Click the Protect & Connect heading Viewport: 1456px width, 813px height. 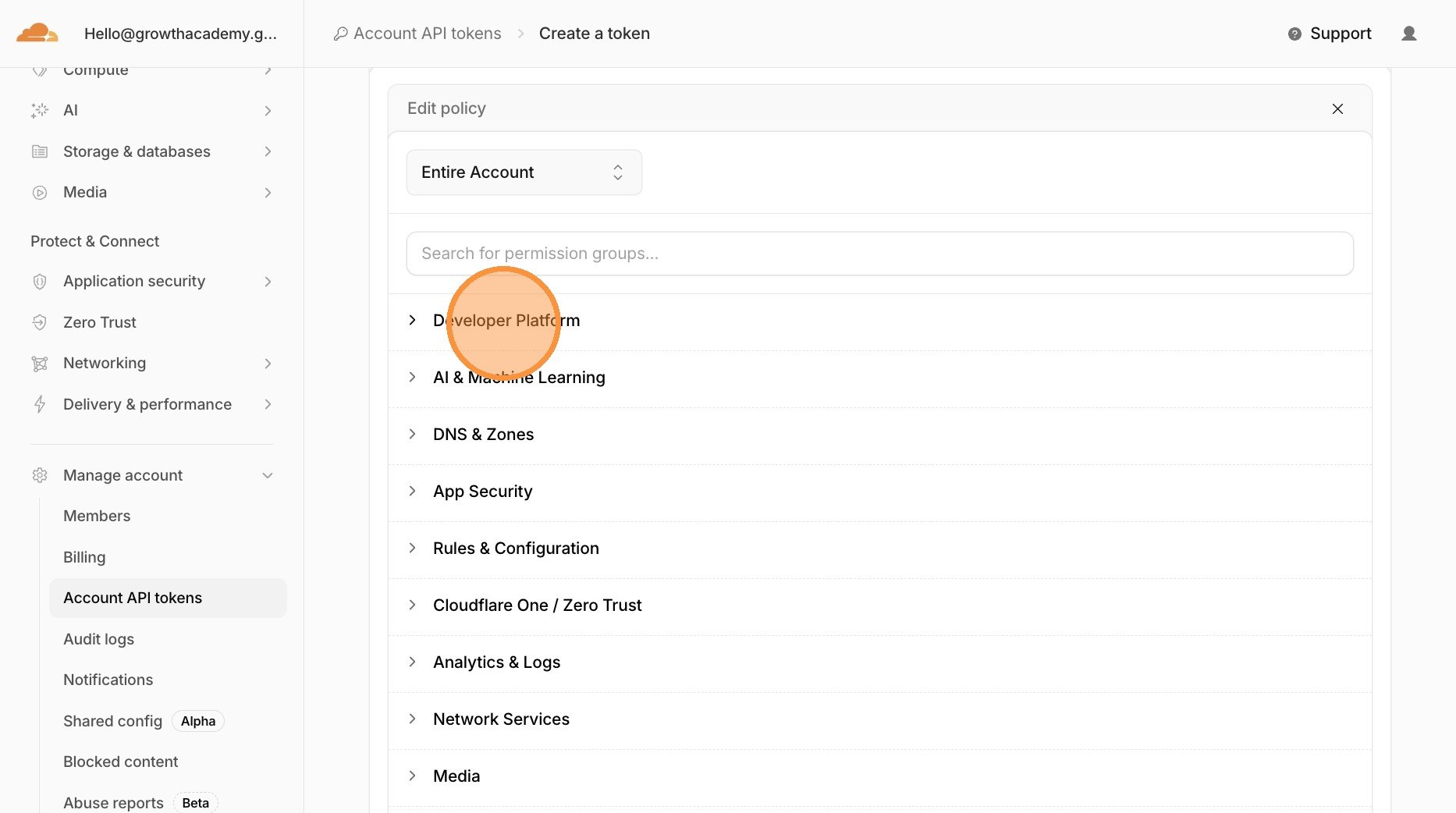pyautogui.click(x=94, y=241)
